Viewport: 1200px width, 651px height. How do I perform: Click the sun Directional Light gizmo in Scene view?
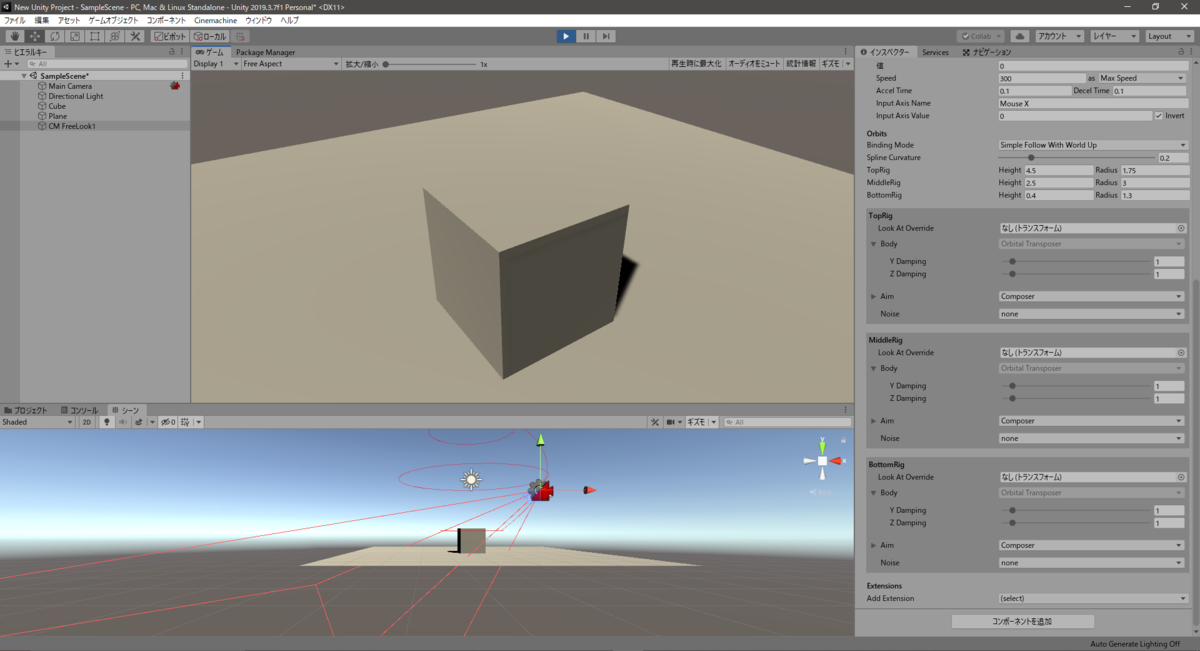(x=471, y=480)
